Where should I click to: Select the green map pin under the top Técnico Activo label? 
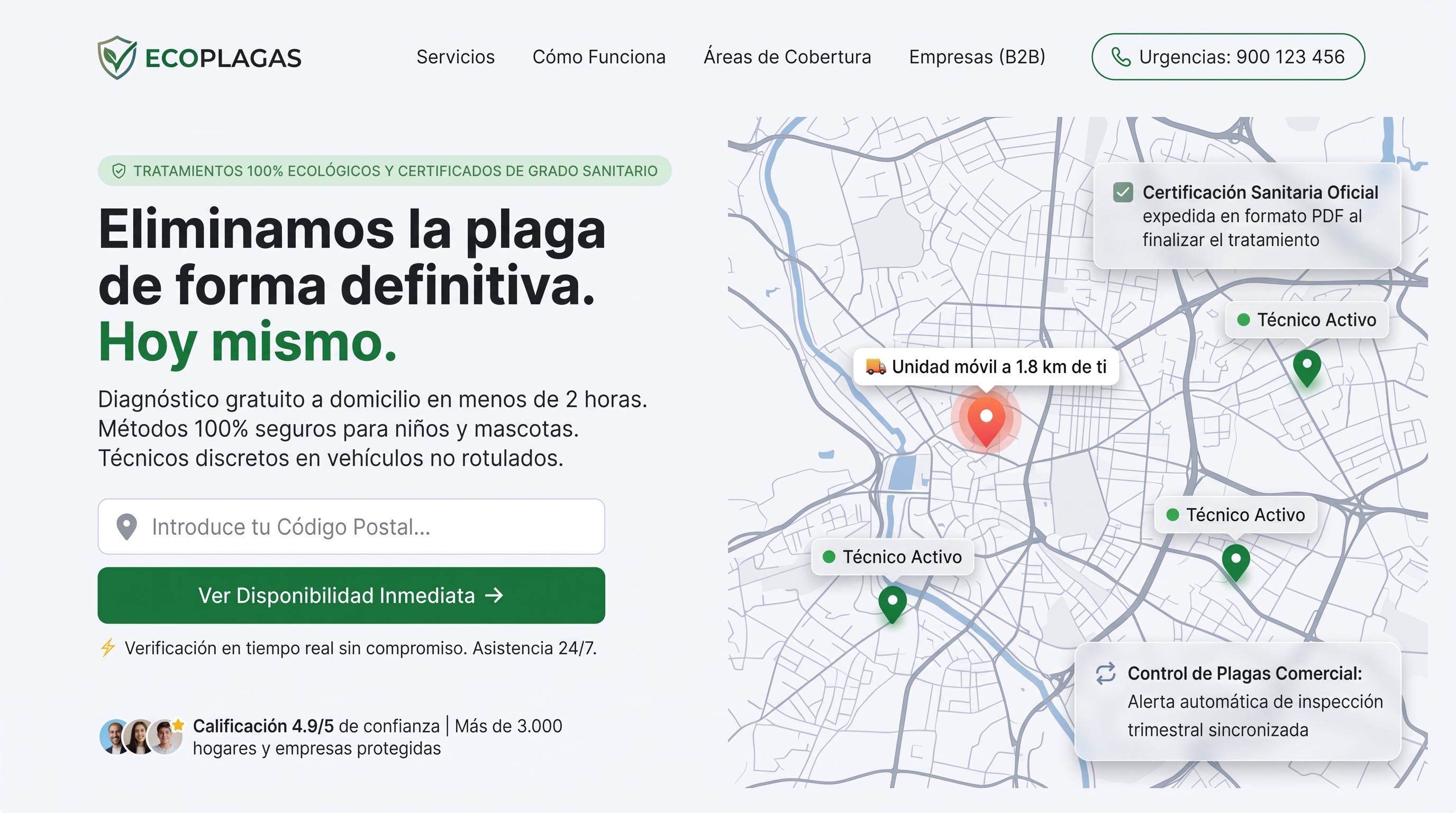point(1307,368)
